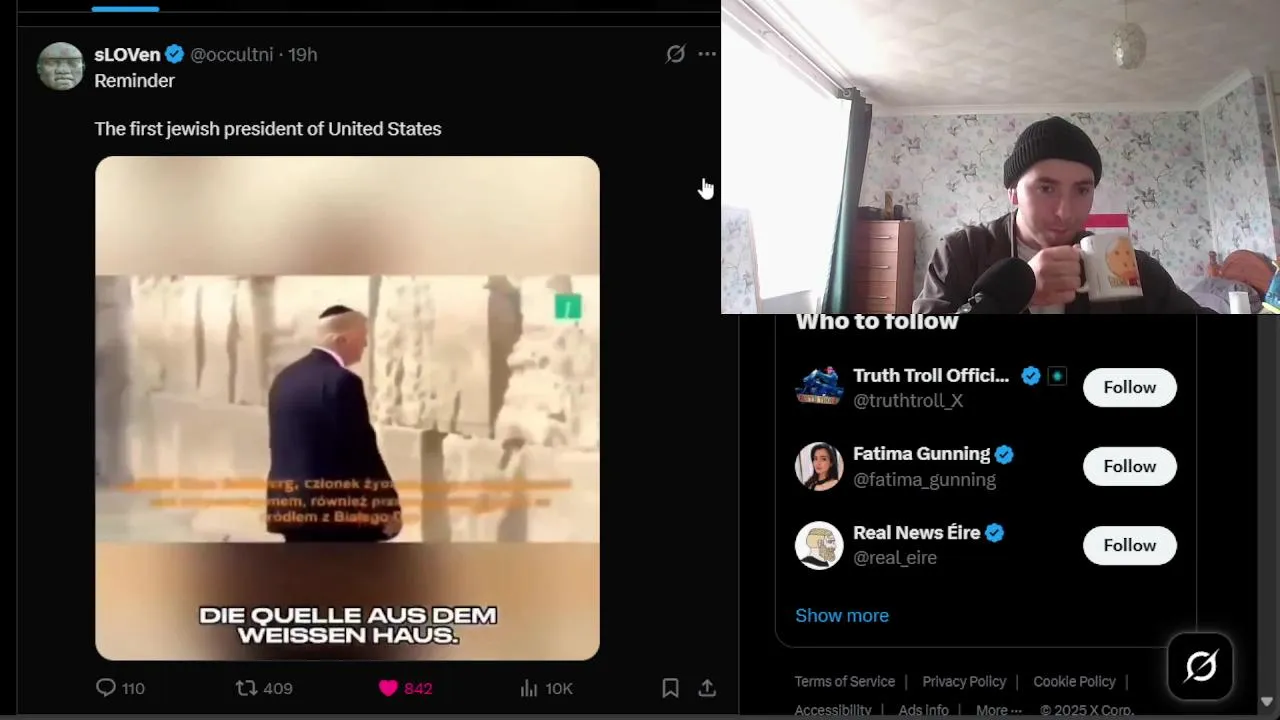Follow Real News Éire

[1130, 545]
